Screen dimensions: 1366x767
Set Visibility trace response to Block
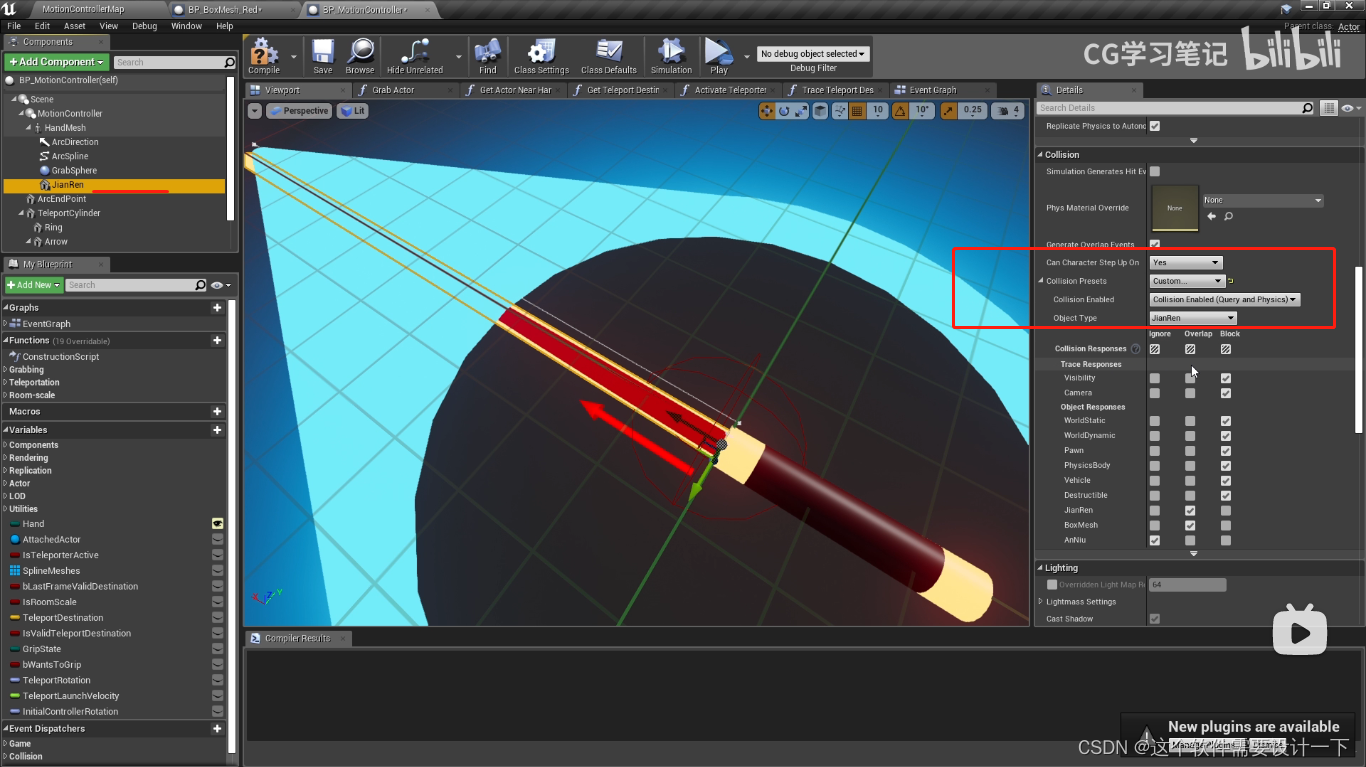[x=1226, y=378]
